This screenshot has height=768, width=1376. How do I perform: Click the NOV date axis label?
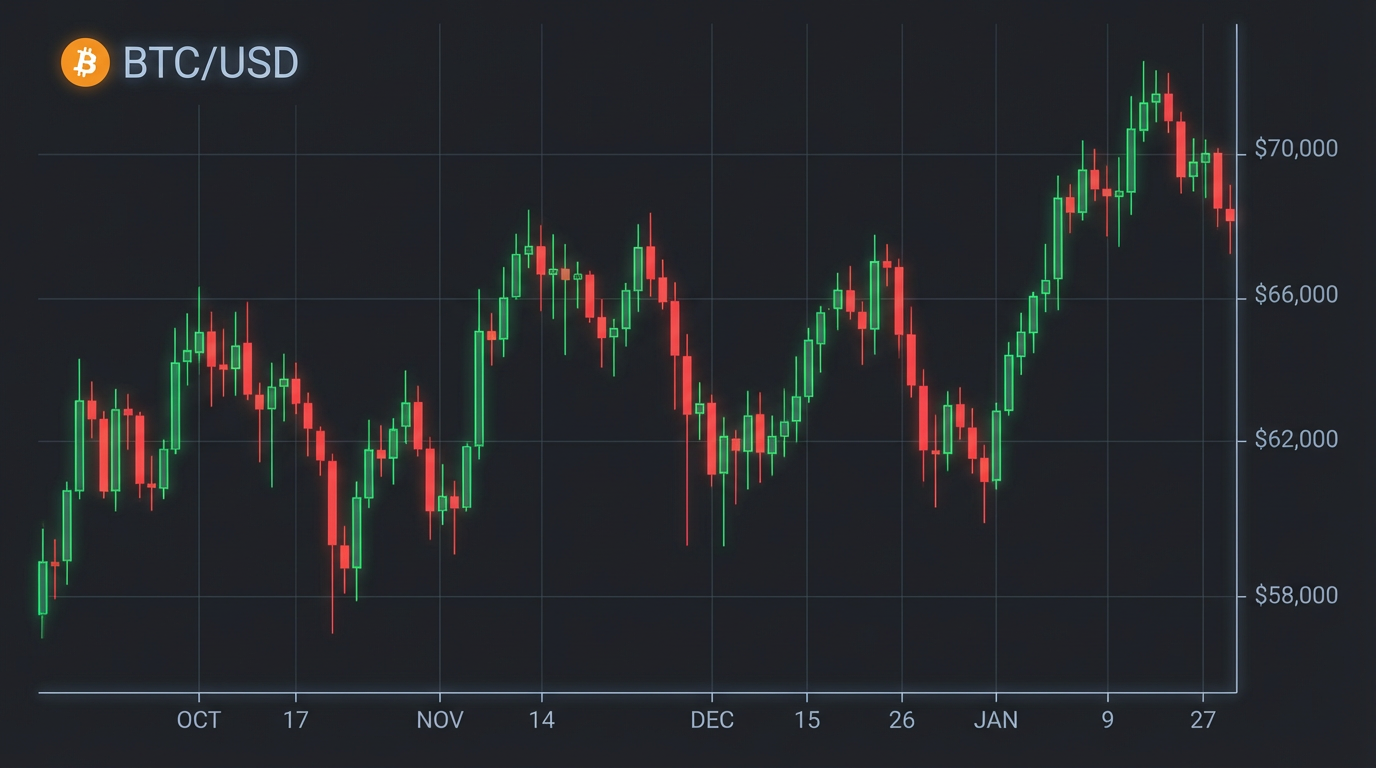tap(440, 720)
